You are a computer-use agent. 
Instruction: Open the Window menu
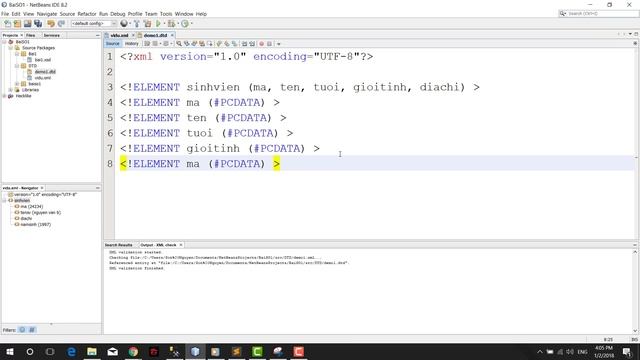click(184, 14)
